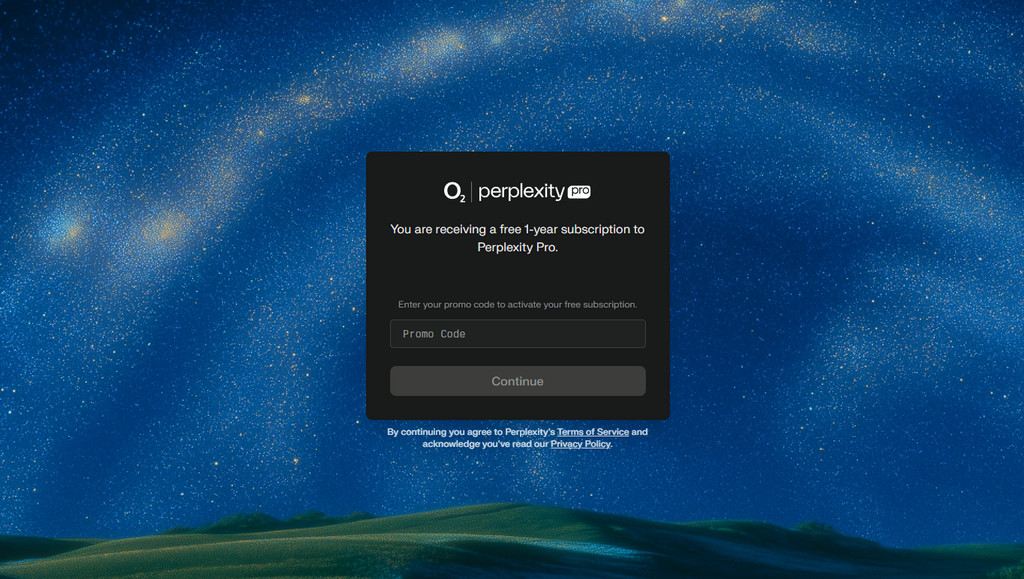Open the Privacy Policy link

coord(581,444)
